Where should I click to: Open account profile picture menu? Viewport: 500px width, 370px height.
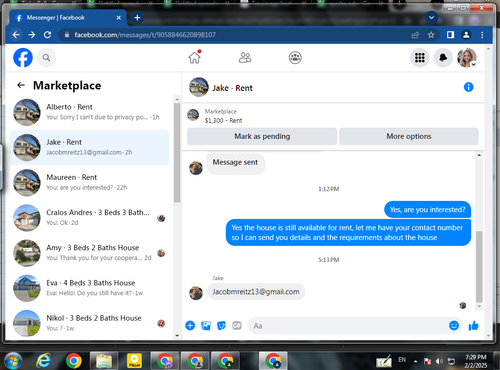467,58
